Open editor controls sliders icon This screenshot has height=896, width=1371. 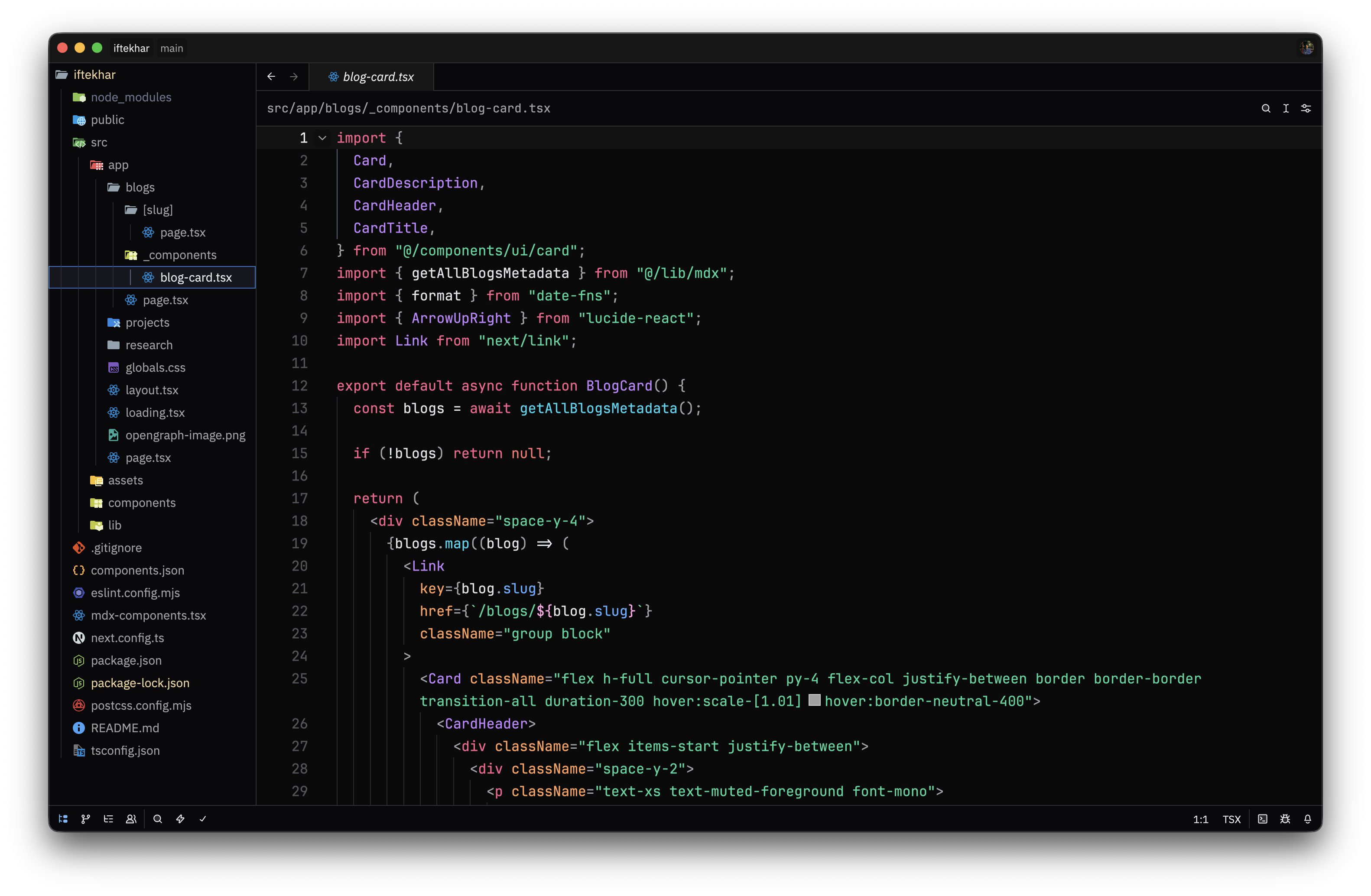pos(1306,108)
